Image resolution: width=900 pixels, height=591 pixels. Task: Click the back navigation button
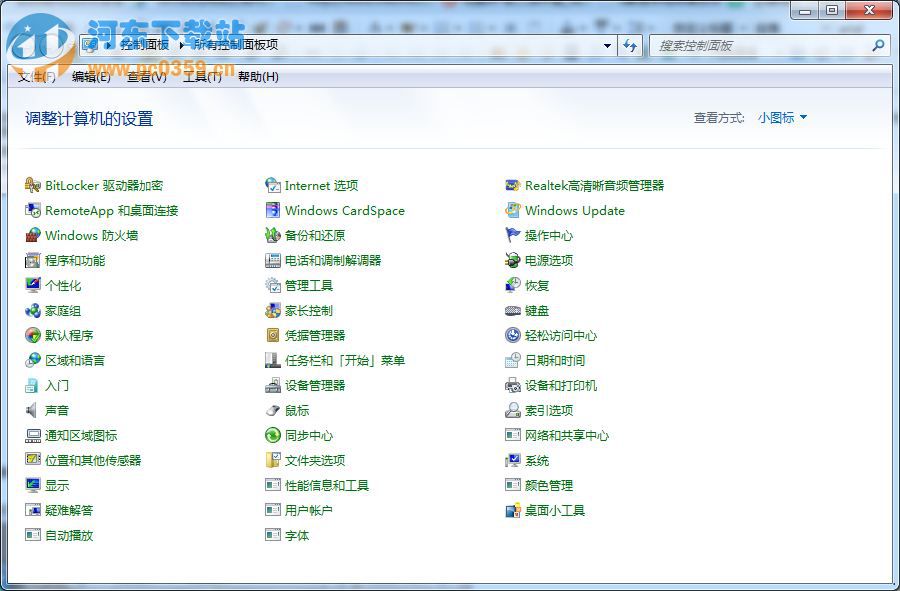[x=25, y=45]
